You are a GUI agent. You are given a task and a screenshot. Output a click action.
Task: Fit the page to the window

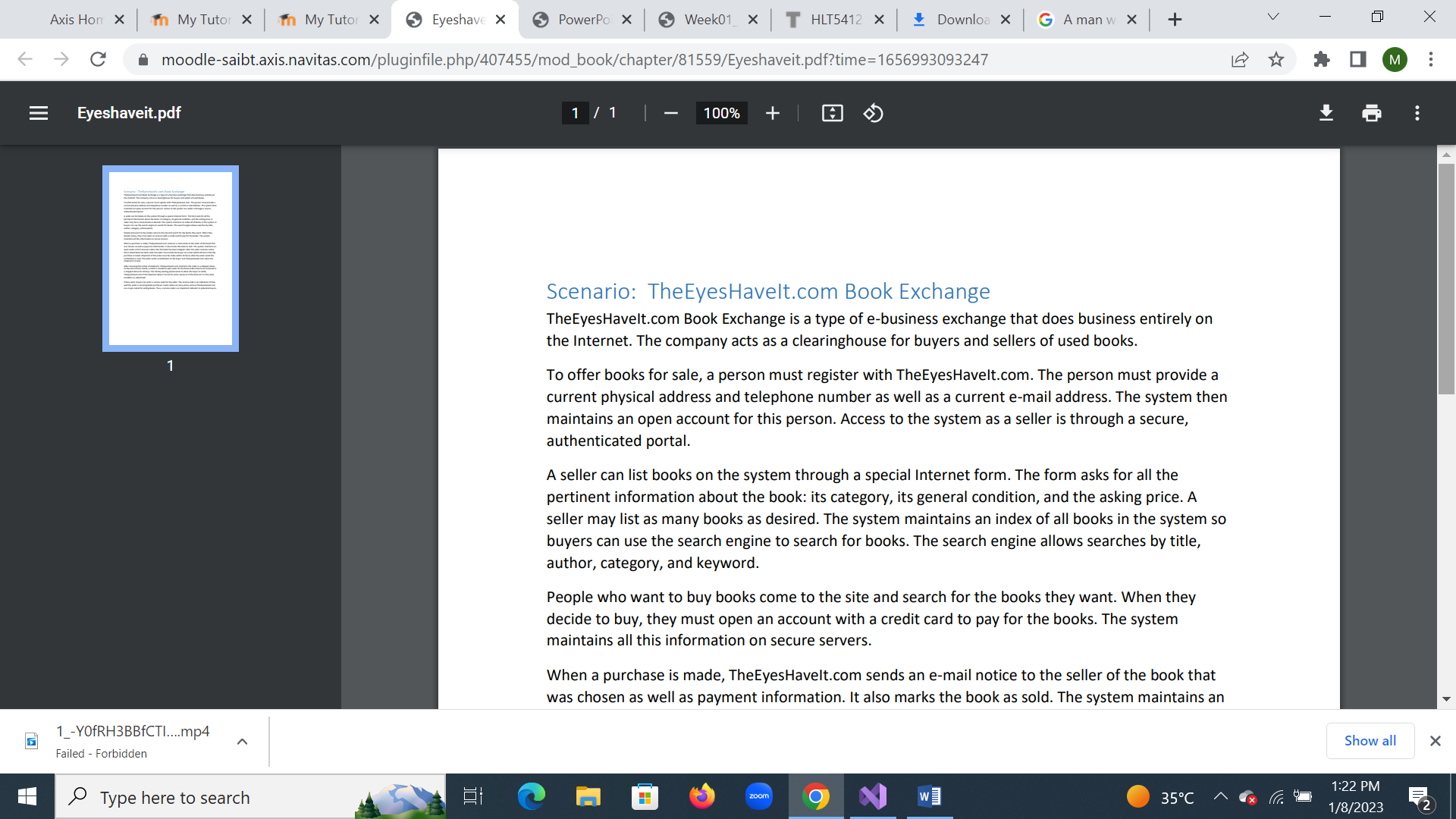pos(832,112)
